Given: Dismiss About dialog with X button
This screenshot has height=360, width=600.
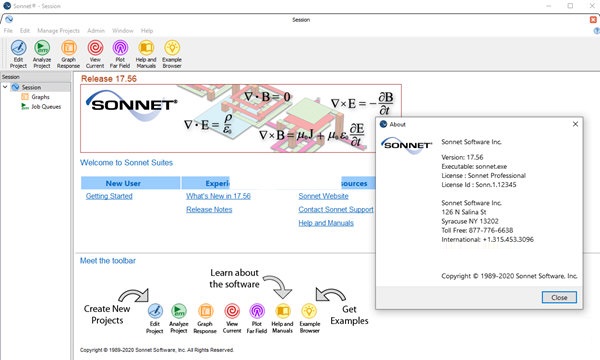Looking at the screenshot, I should pos(575,124).
